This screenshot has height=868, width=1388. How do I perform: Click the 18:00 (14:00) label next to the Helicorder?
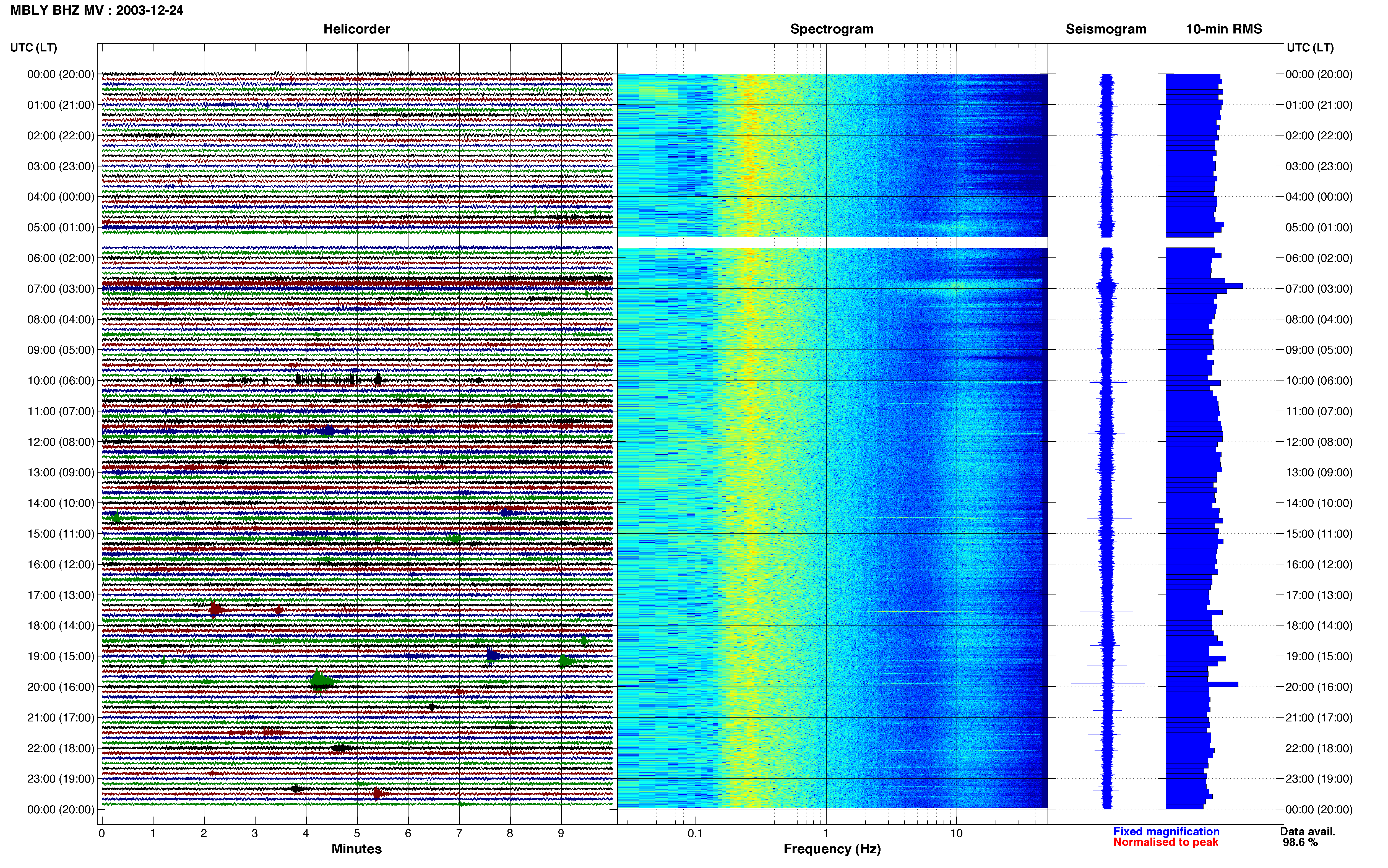tap(61, 626)
